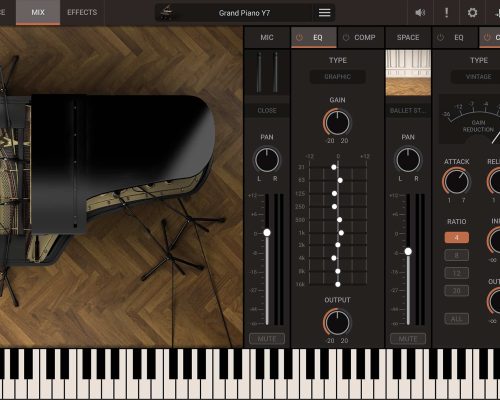Select the MIC channel tab
This screenshot has width=500, height=400.
coord(267,37)
